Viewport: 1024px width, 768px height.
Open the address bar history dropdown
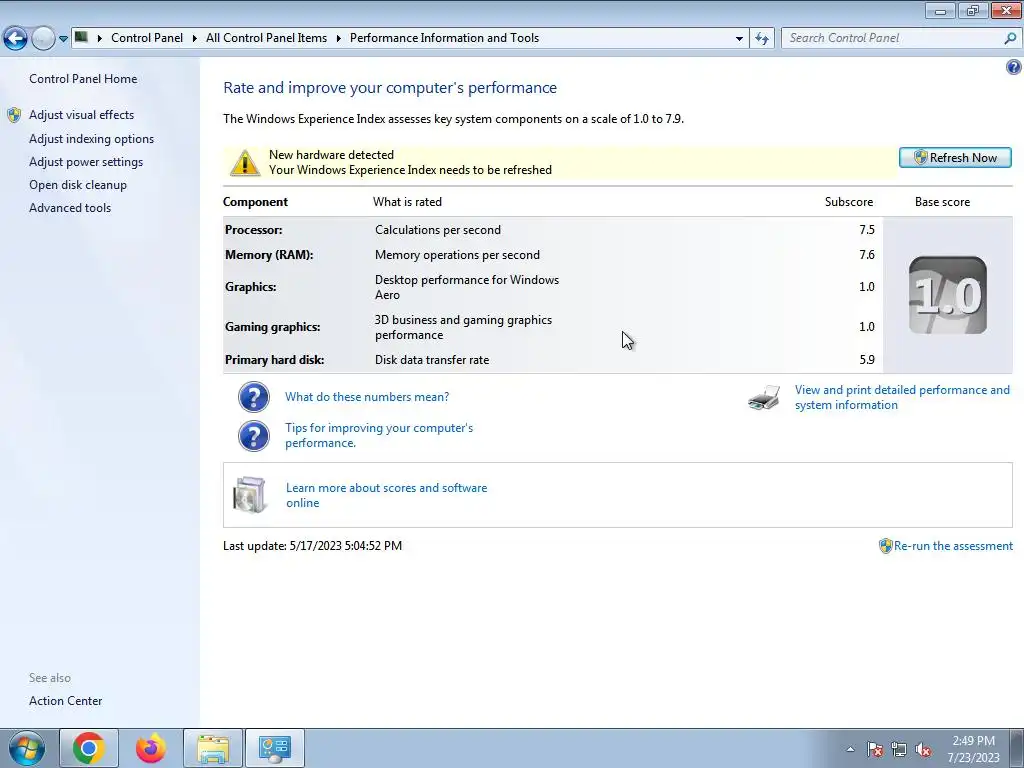(739, 39)
